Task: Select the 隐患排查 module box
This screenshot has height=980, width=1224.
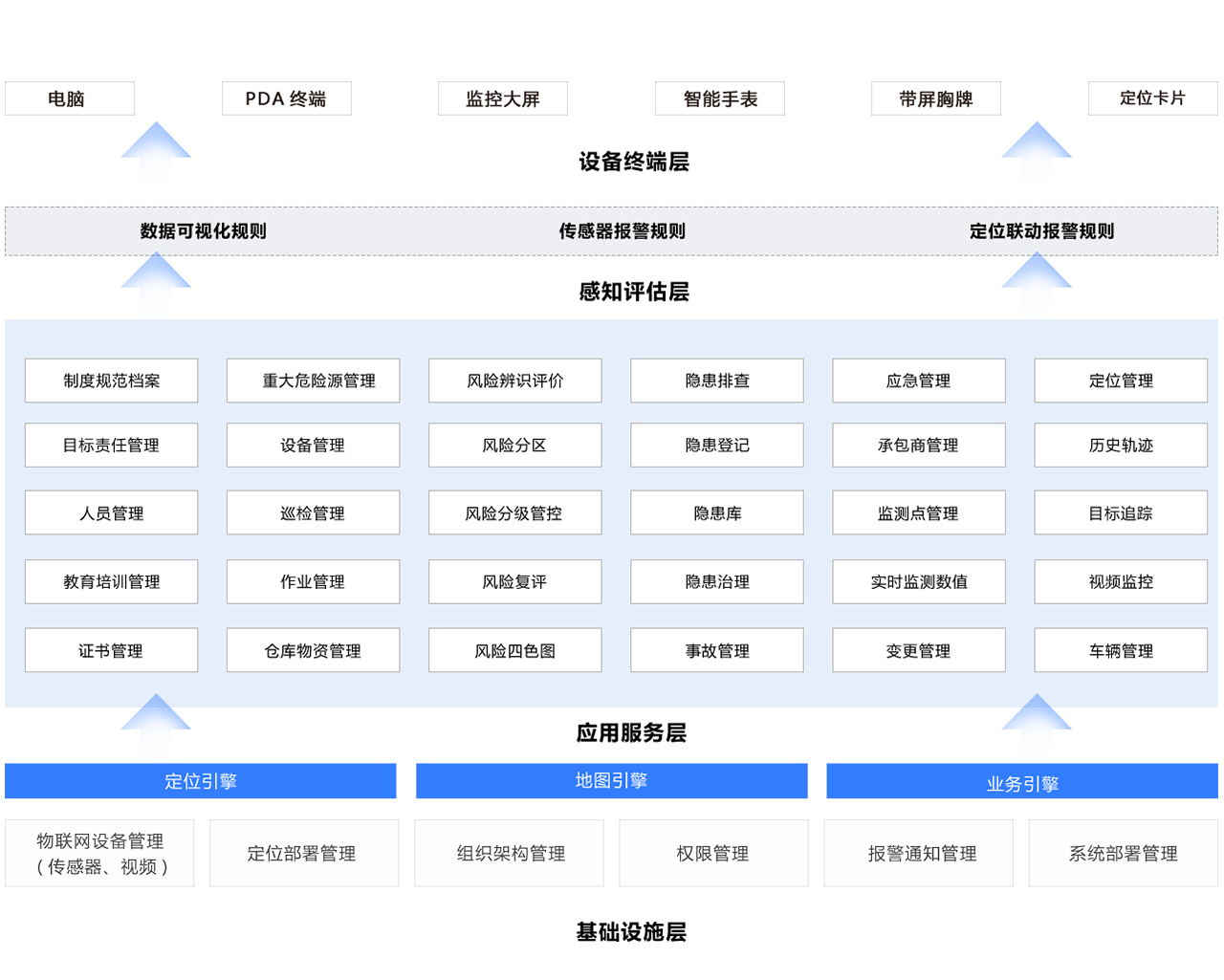Action: tap(716, 381)
